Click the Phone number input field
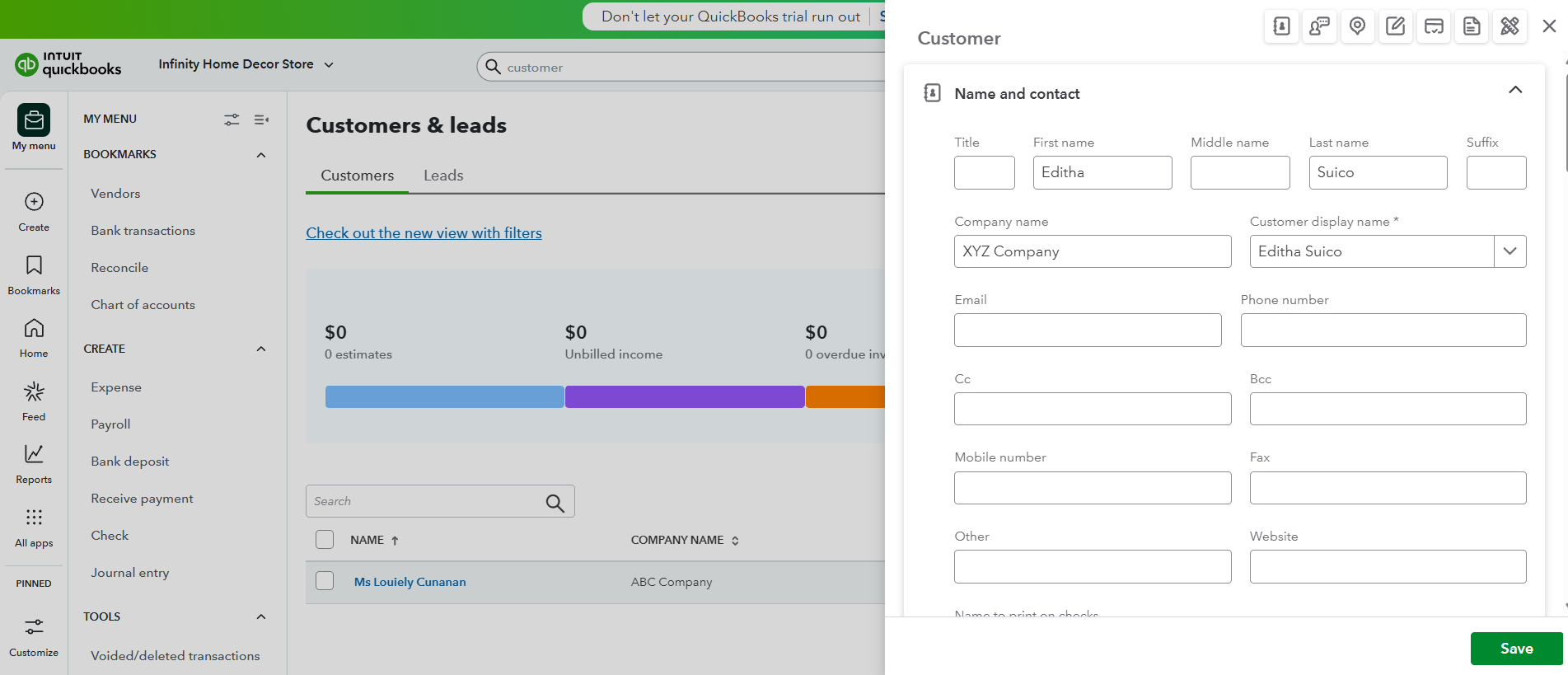The height and width of the screenshot is (675, 1568). pyautogui.click(x=1383, y=330)
